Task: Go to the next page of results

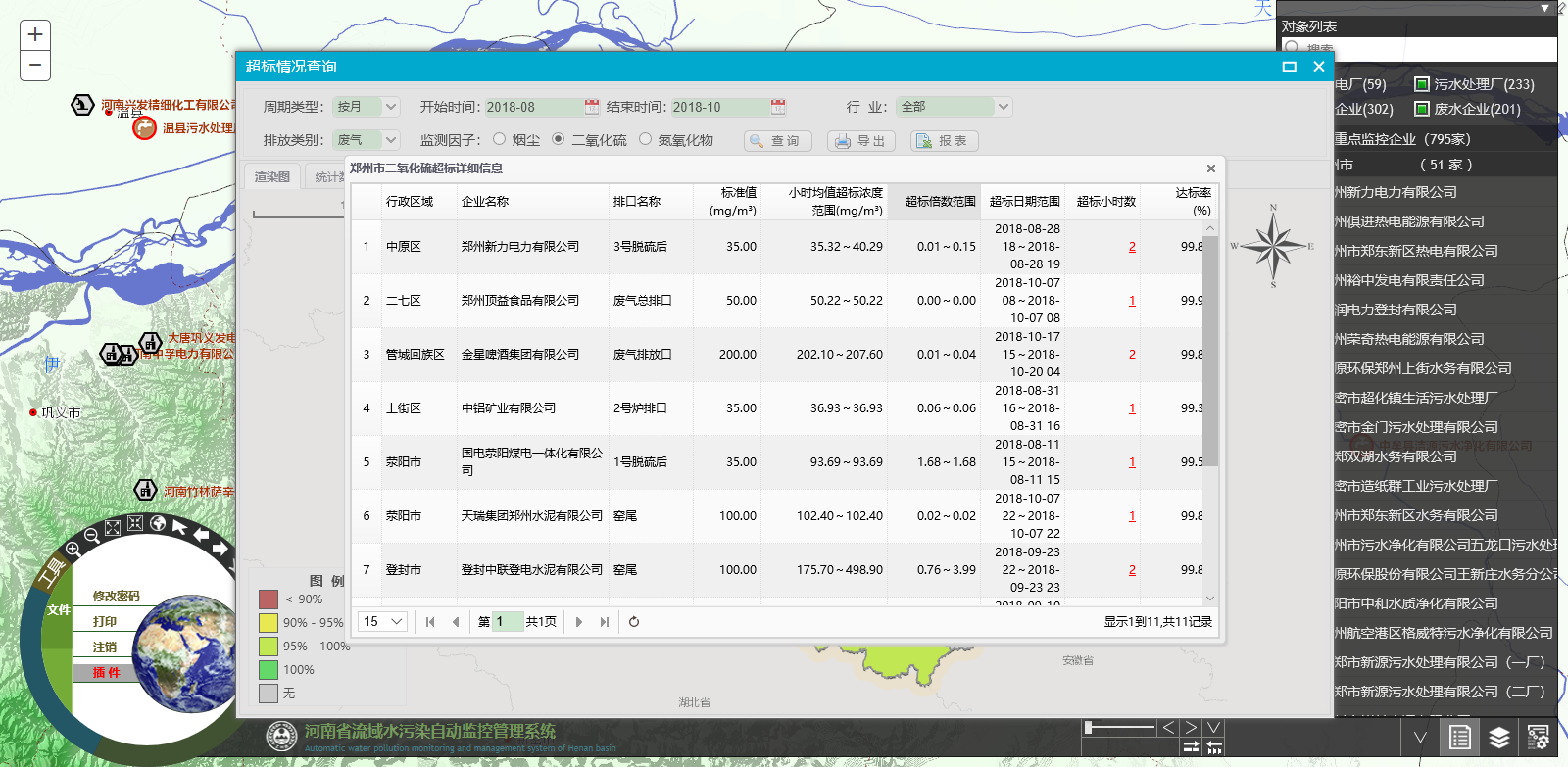Action: 579,622
